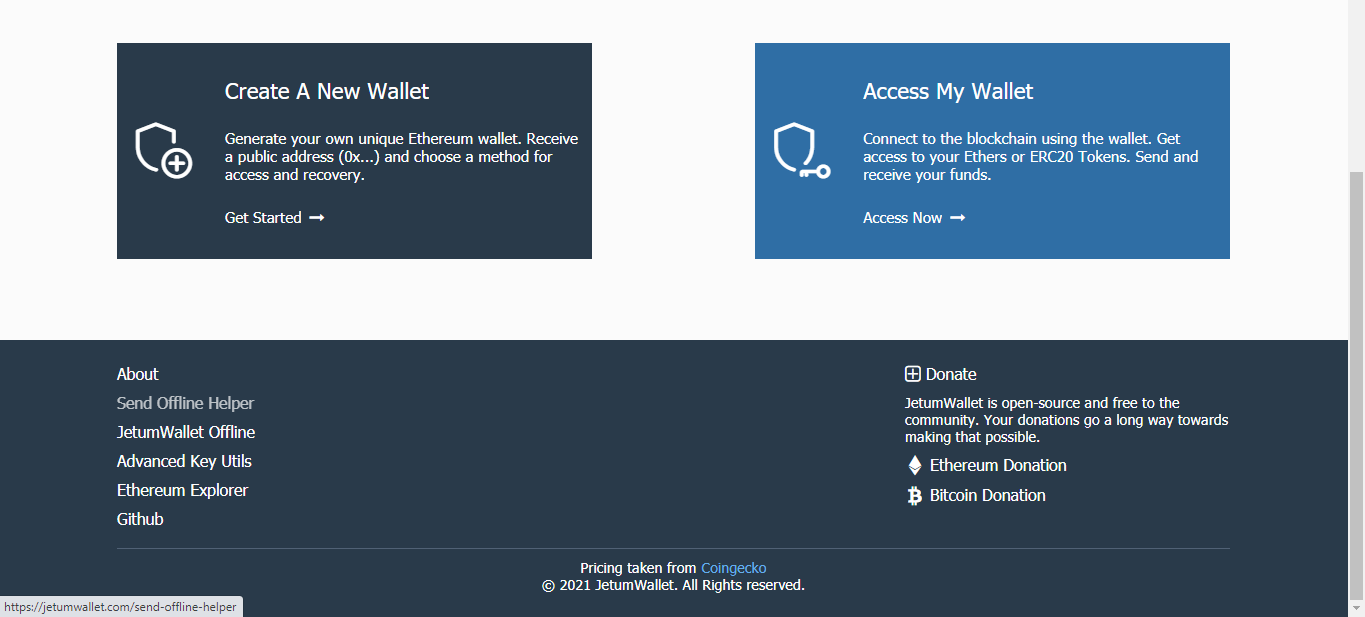Click the scrollbar down arrow
Viewport: 1365px width, 617px height.
pos(1357,608)
